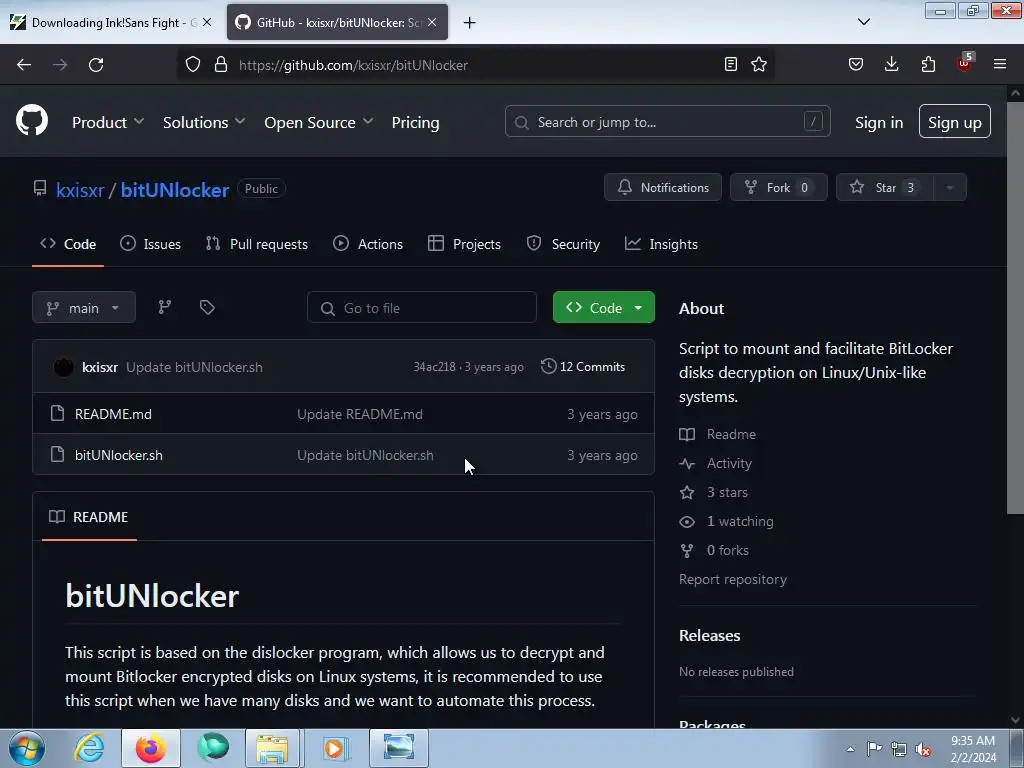Open the extensions puzzle icon
The image size is (1024, 768).
[928, 65]
